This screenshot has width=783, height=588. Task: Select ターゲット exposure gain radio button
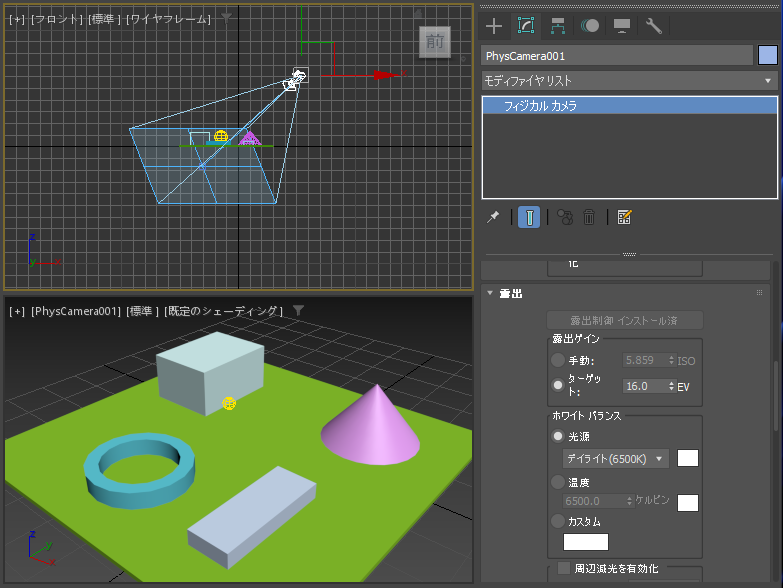pos(558,385)
